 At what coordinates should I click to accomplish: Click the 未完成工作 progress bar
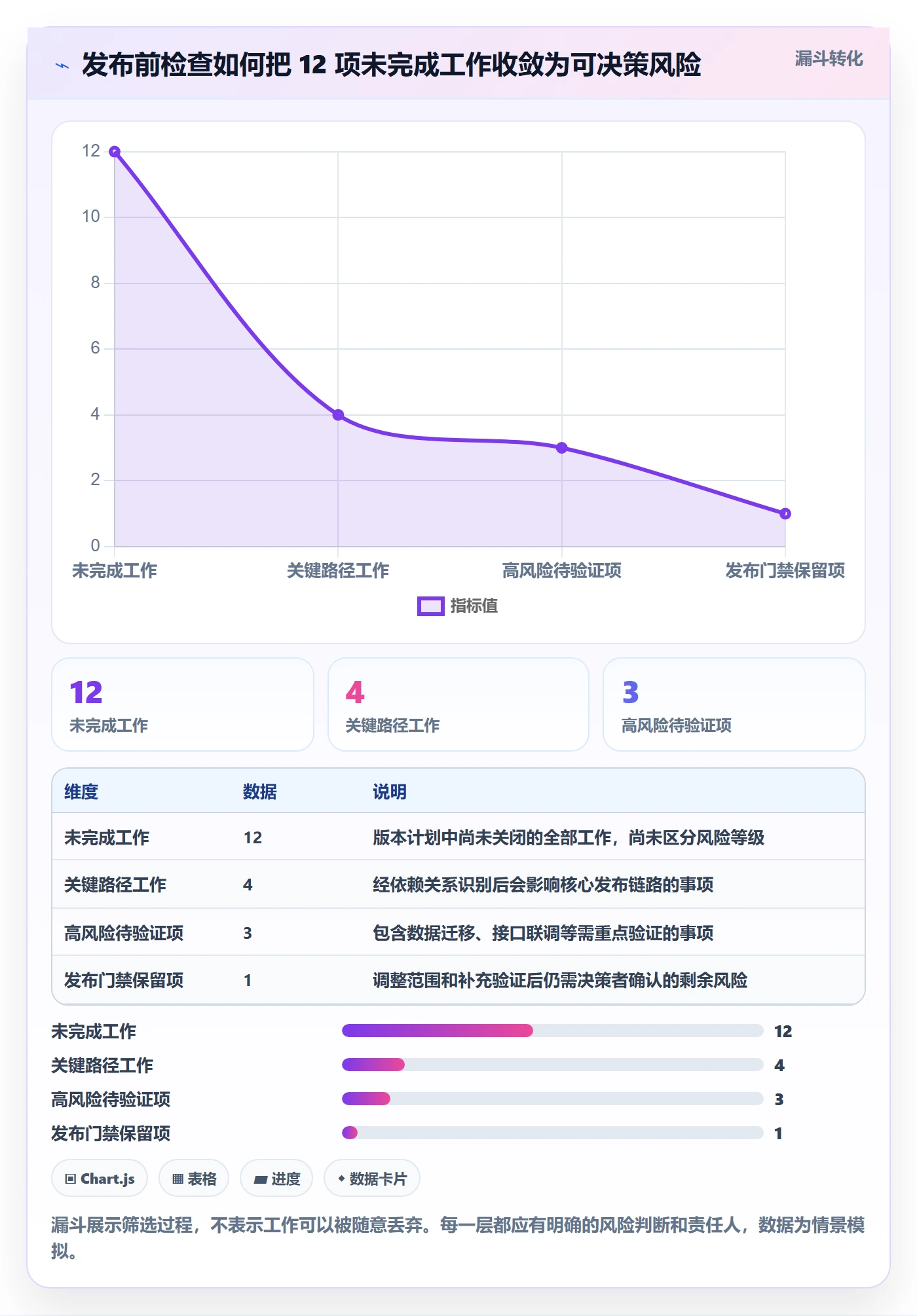[553, 1031]
